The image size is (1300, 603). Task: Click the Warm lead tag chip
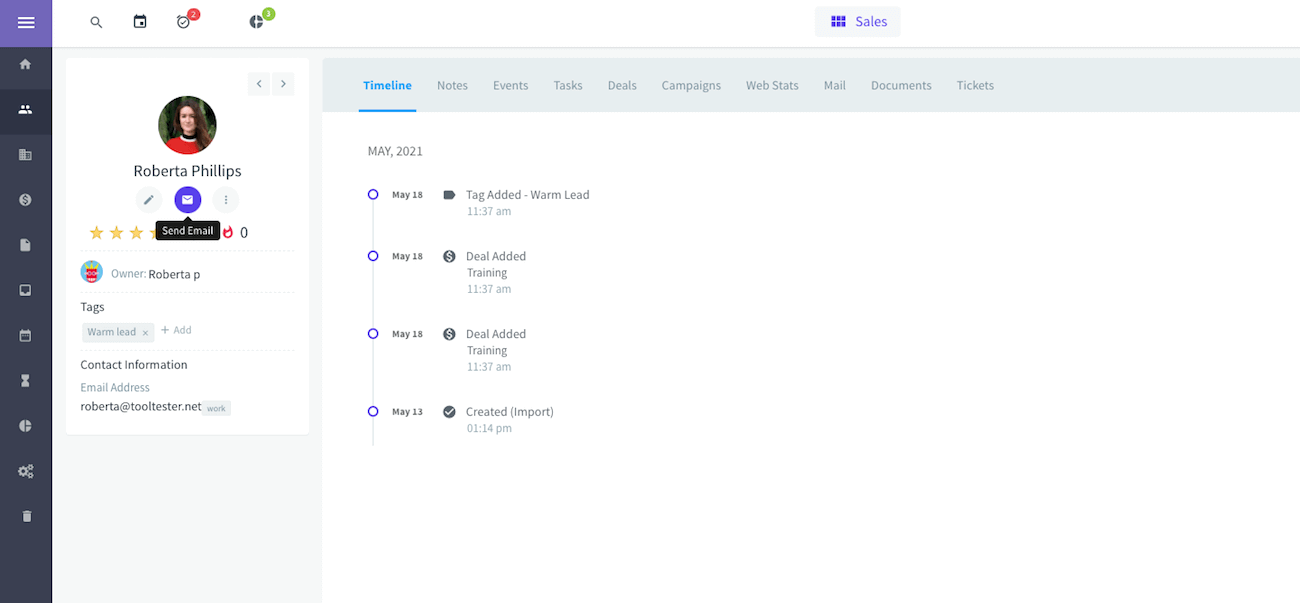(x=118, y=332)
